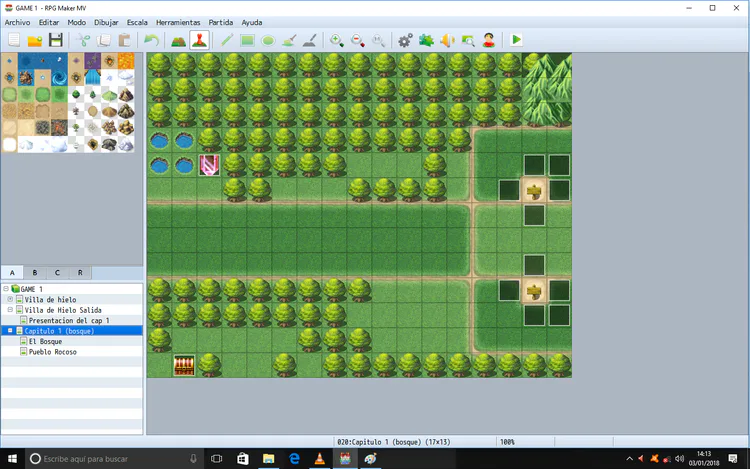Image resolution: width=750 pixels, height=469 pixels.
Task: Open VLC media player from the taskbar
Action: pyautogui.click(x=320, y=459)
